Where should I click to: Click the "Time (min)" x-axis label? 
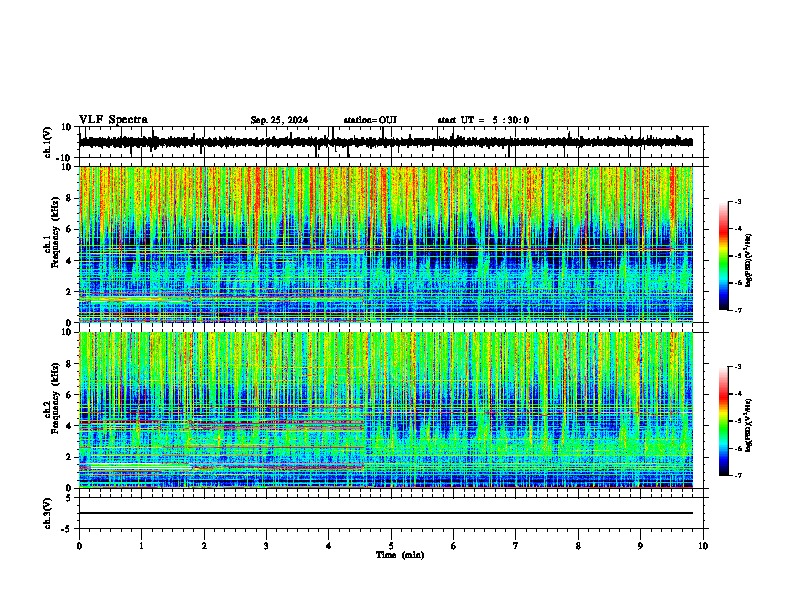(x=400, y=555)
